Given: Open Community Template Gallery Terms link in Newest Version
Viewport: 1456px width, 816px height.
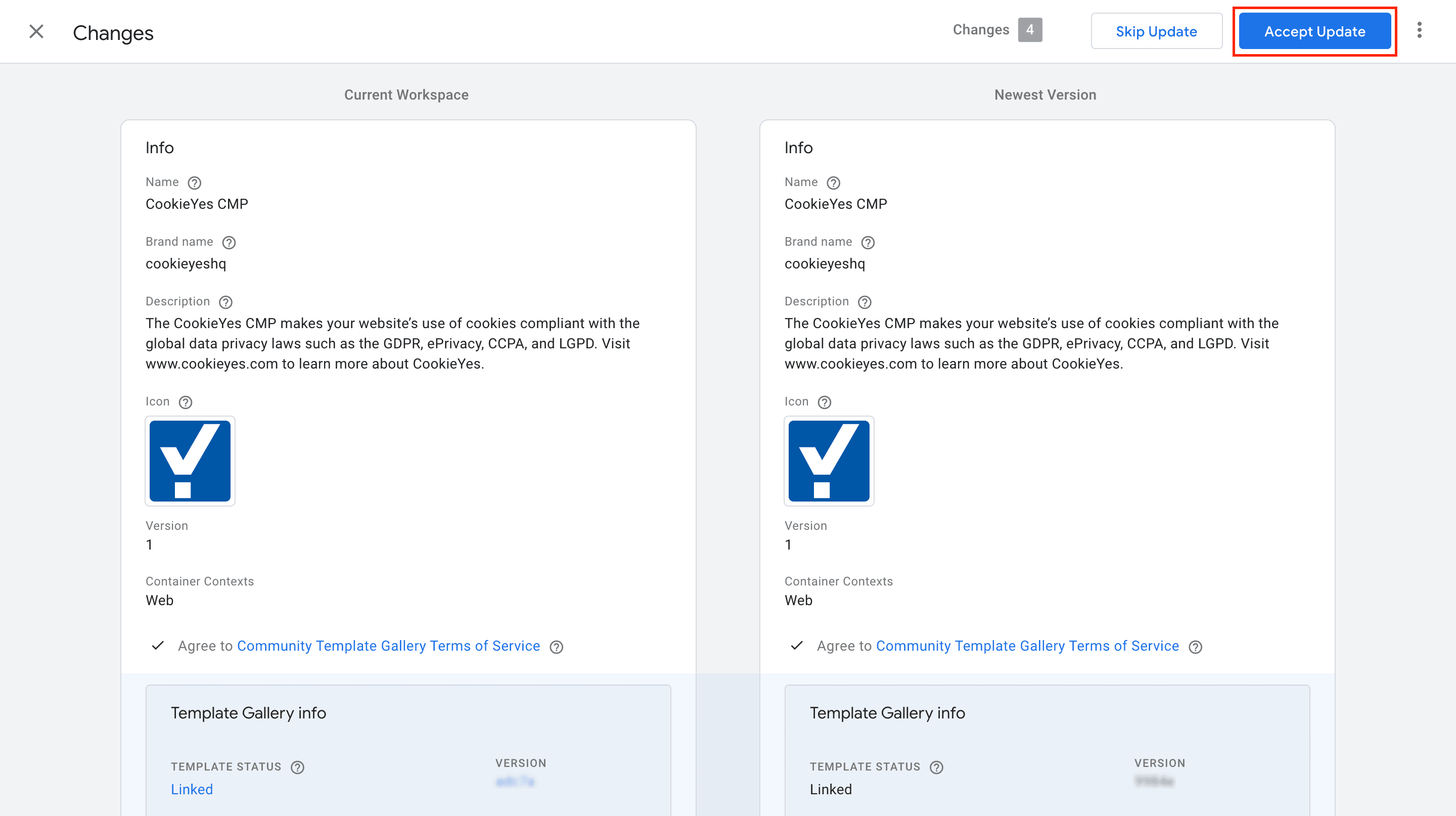Looking at the screenshot, I should point(1028,646).
